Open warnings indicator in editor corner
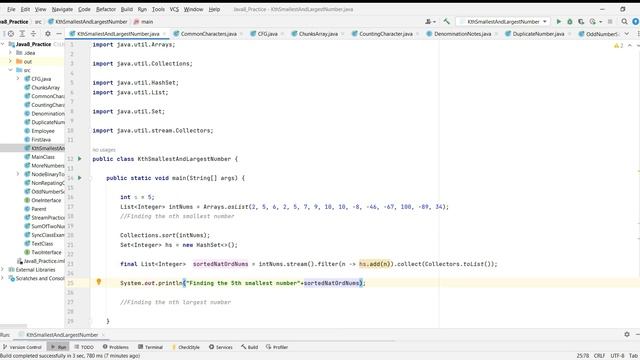Viewport: 640px width, 360px height. coord(618,45)
